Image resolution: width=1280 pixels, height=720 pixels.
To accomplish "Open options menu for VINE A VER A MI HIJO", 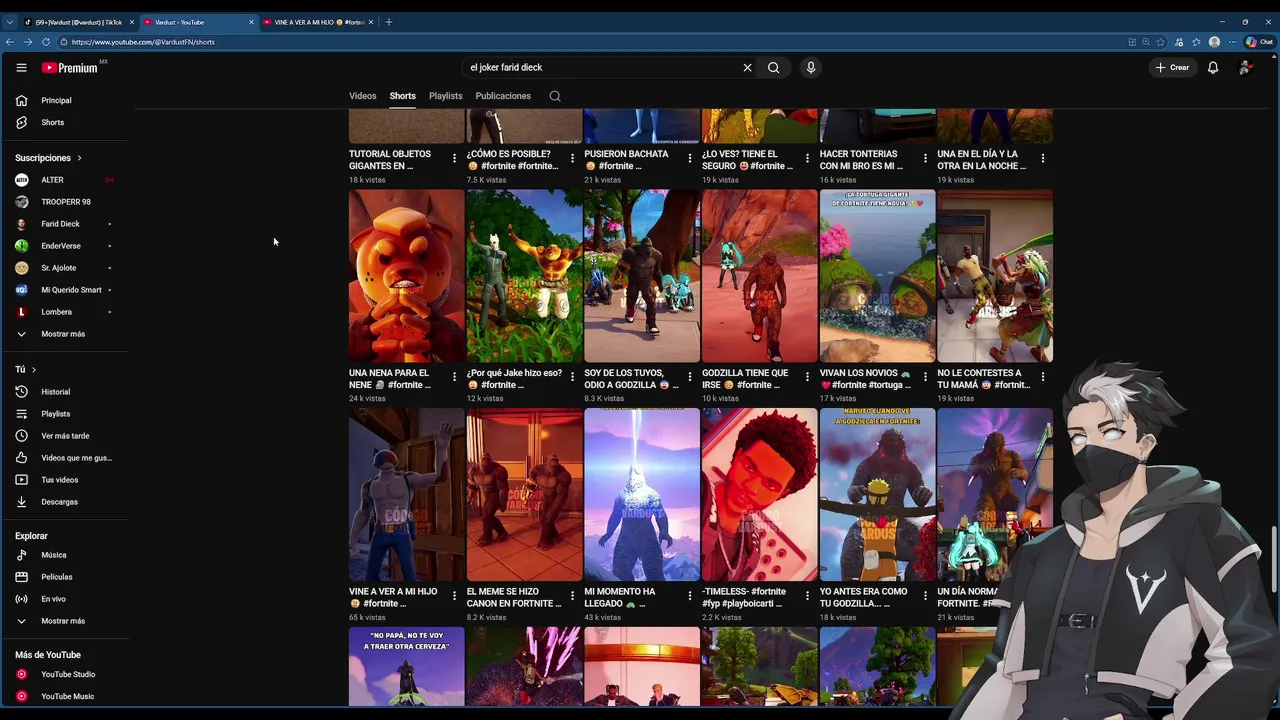I will (454, 596).
